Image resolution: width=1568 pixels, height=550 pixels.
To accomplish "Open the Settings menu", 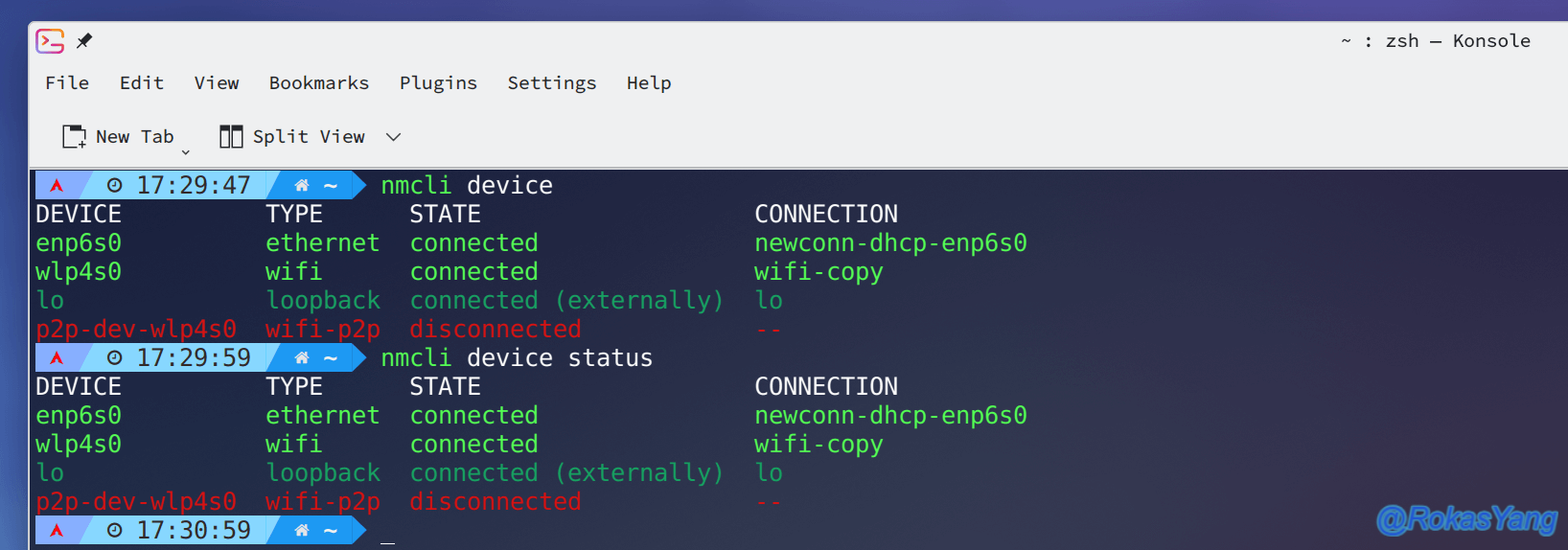I will 552,83.
